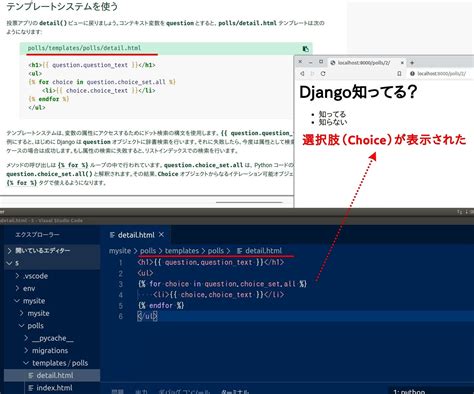Click polls/templates/polls/detail.html snippet filename in docs
The width and height of the screenshot is (474, 394).
click(x=84, y=48)
